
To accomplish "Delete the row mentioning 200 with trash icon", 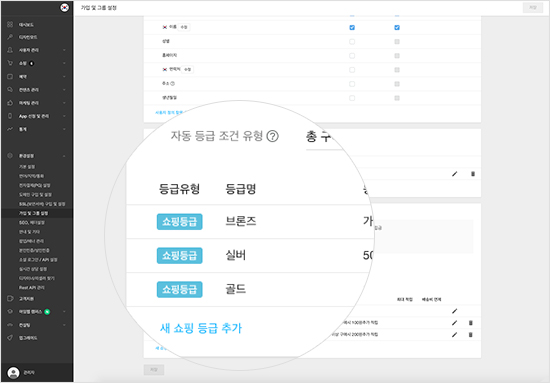I will click(x=471, y=335).
